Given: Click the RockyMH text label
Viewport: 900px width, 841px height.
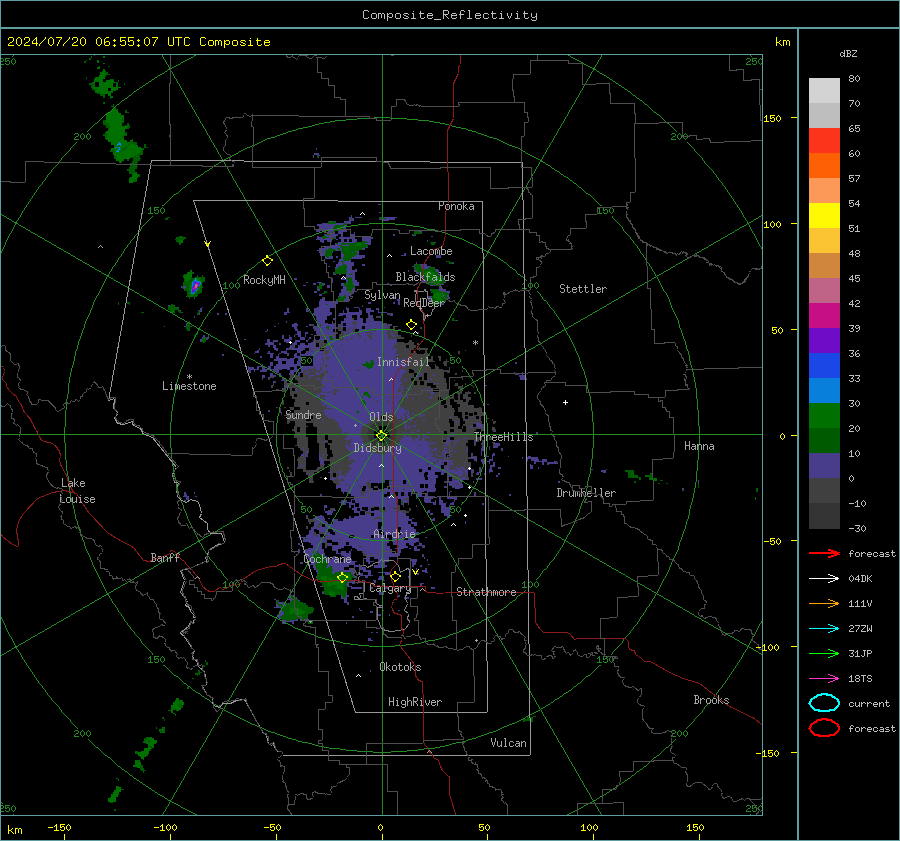Looking at the screenshot, I should (x=264, y=280).
